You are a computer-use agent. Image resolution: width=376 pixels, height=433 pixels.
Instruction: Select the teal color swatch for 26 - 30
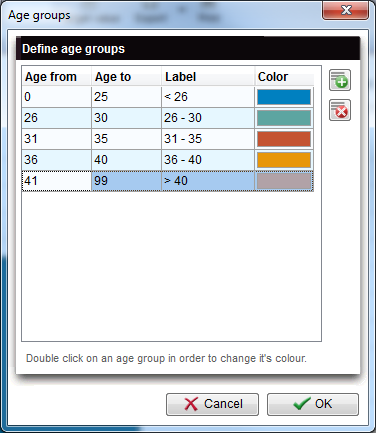pyautogui.click(x=284, y=118)
